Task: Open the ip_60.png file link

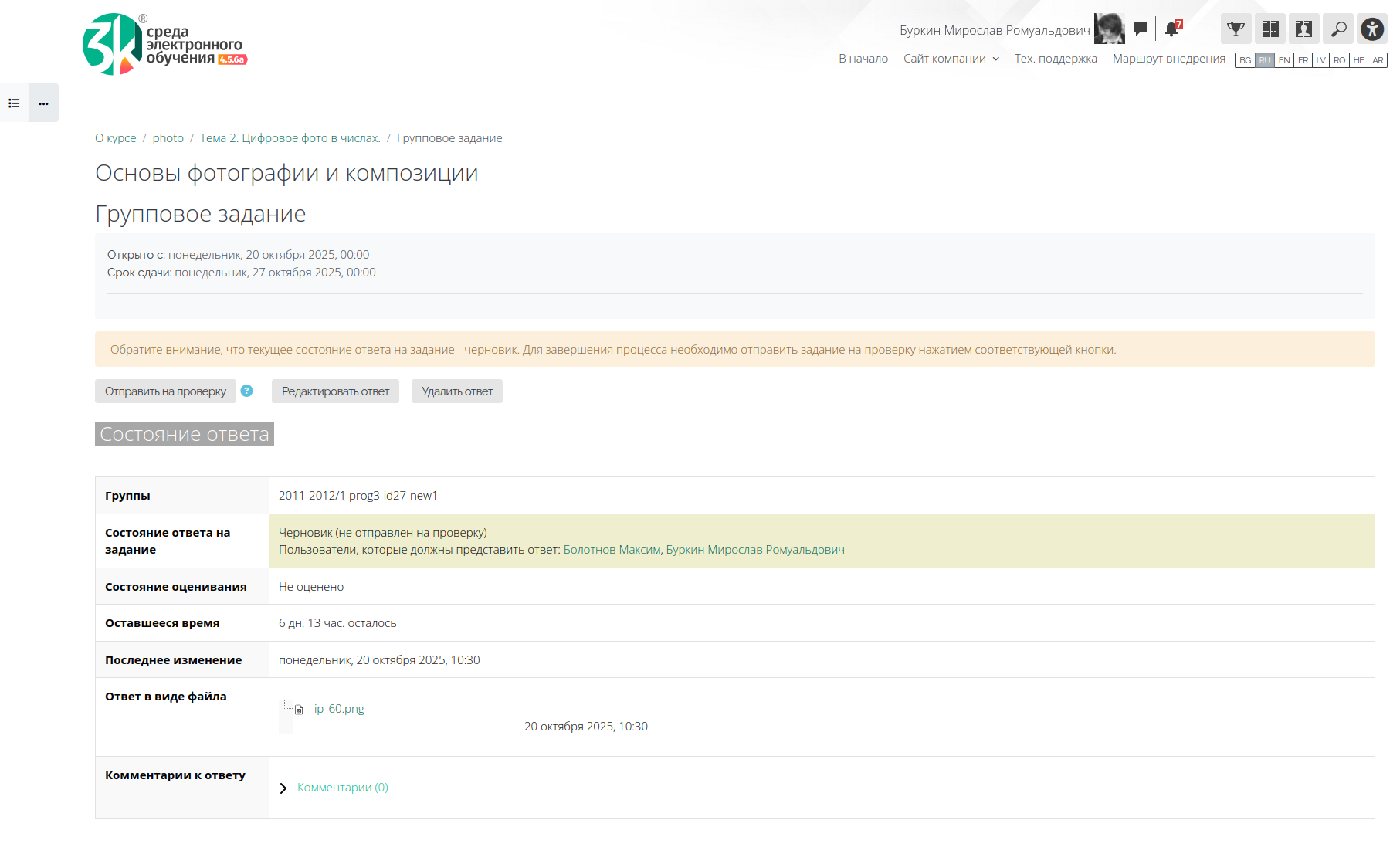Action: tap(339, 709)
